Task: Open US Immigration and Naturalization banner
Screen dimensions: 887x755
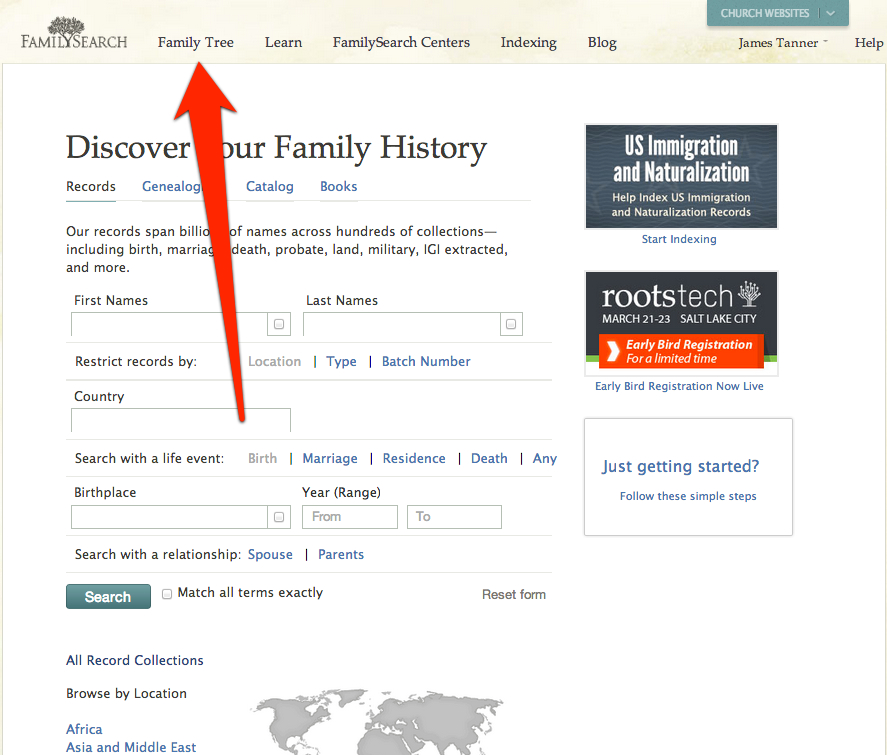Action: [x=681, y=176]
